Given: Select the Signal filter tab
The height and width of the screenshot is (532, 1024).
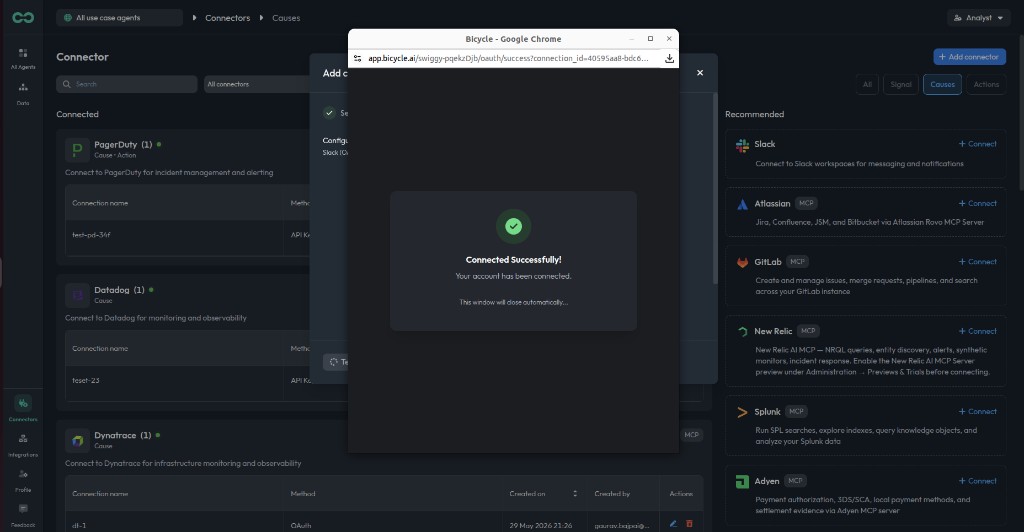Looking at the screenshot, I should 901,84.
